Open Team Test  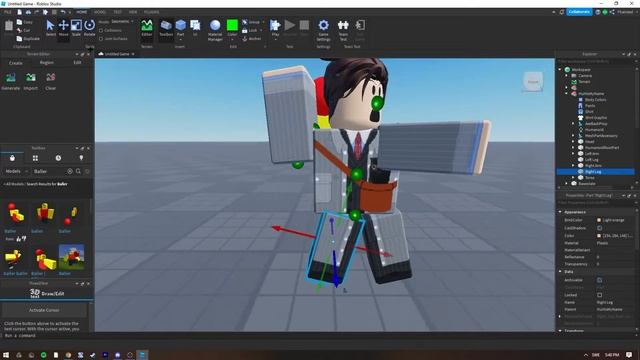[343, 29]
